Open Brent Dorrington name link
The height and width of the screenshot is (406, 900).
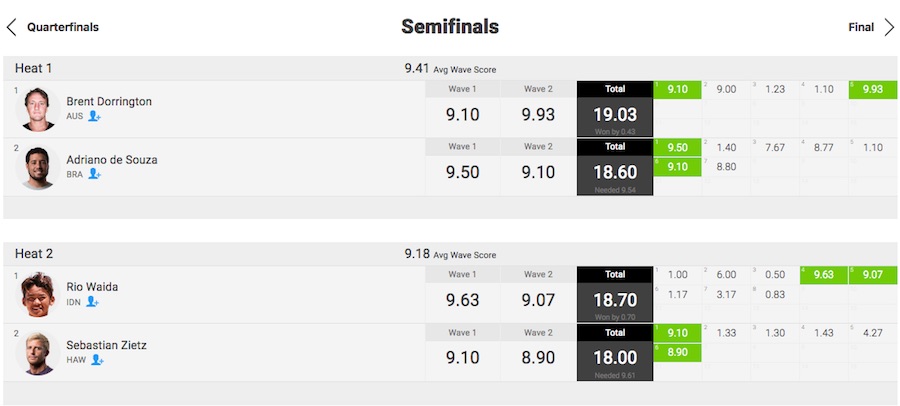[109, 102]
